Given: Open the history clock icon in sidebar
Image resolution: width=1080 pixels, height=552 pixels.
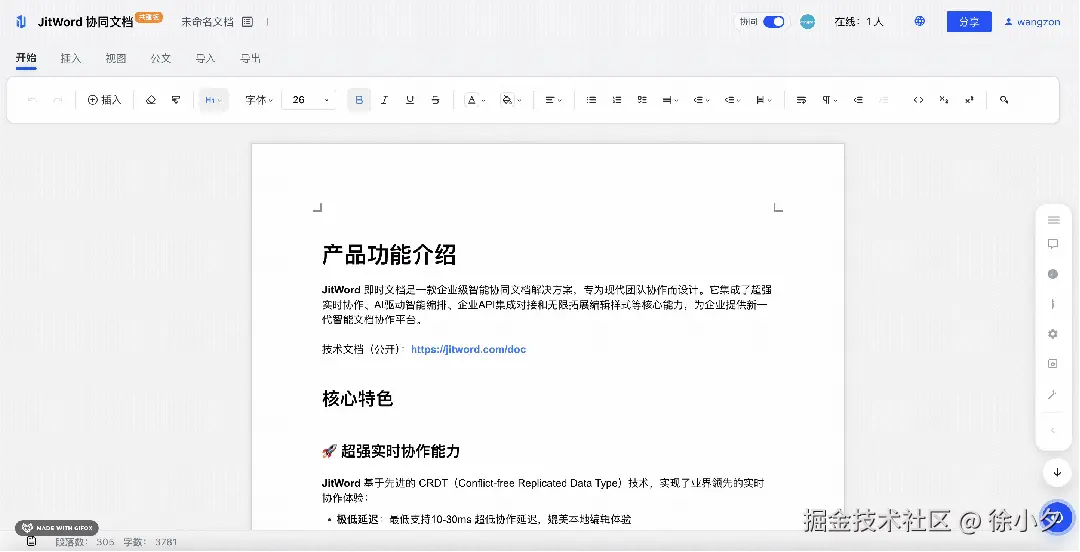Looking at the screenshot, I should [x=1052, y=274].
